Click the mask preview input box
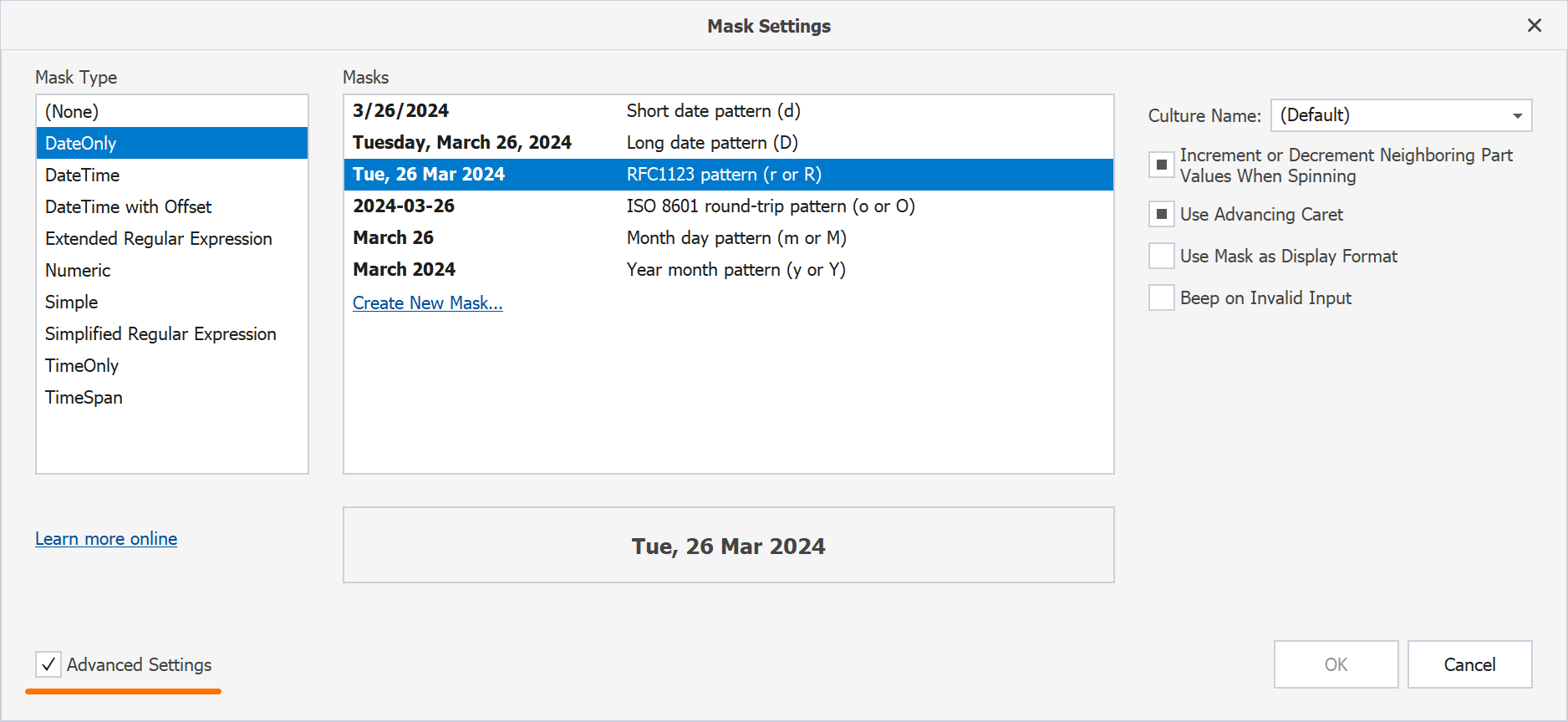The height and width of the screenshot is (722, 1568). pyautogui.click(x=728, y=545)
